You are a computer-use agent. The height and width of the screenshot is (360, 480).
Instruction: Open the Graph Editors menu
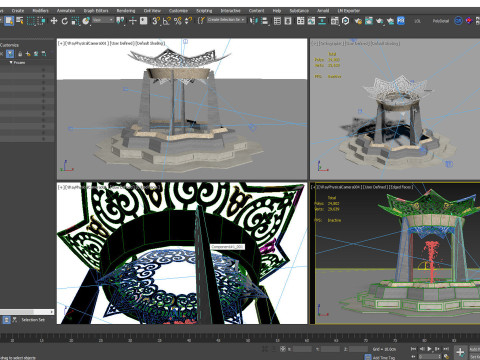(96, 11)
